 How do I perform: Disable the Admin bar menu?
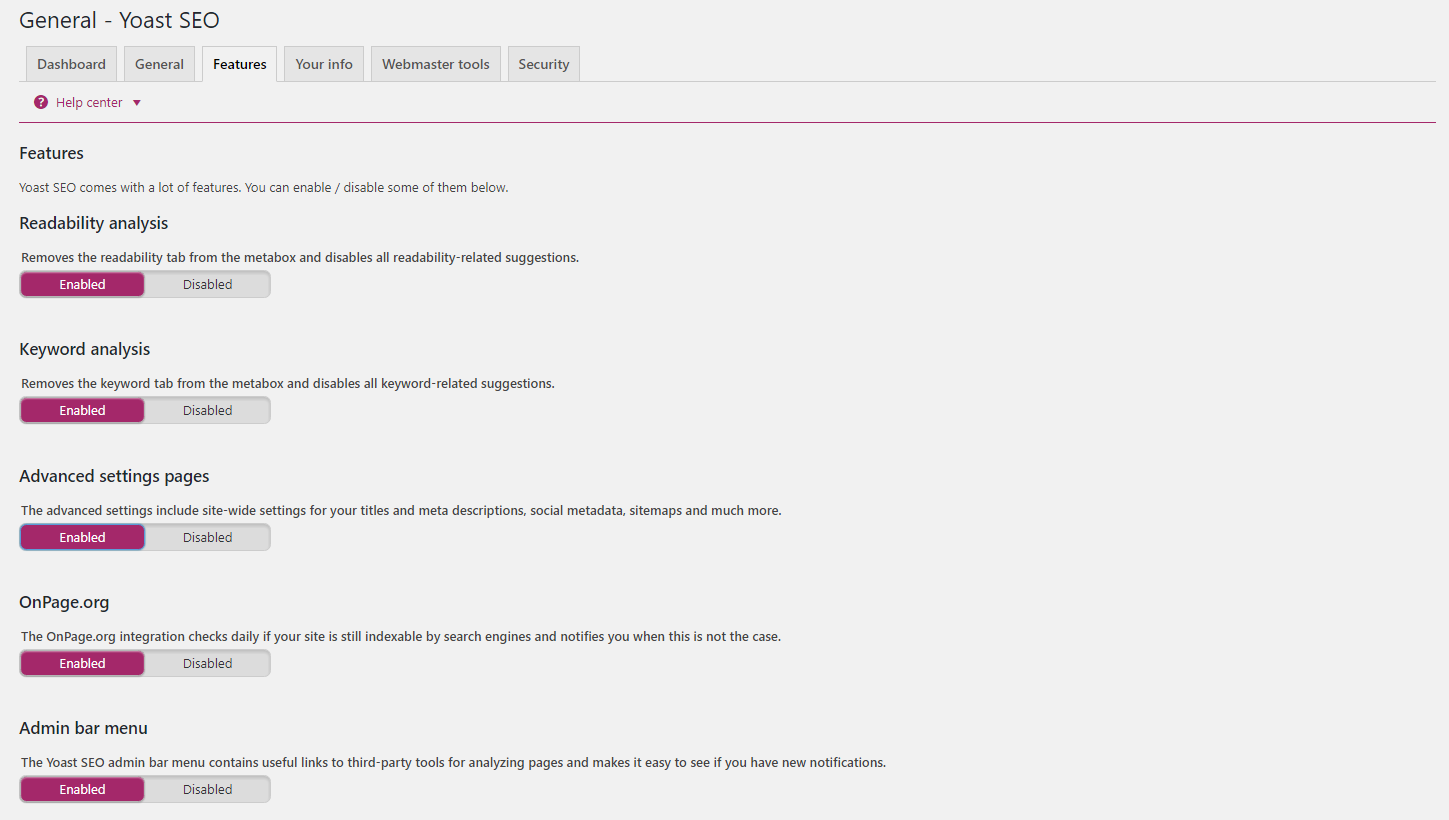point(207,789)
